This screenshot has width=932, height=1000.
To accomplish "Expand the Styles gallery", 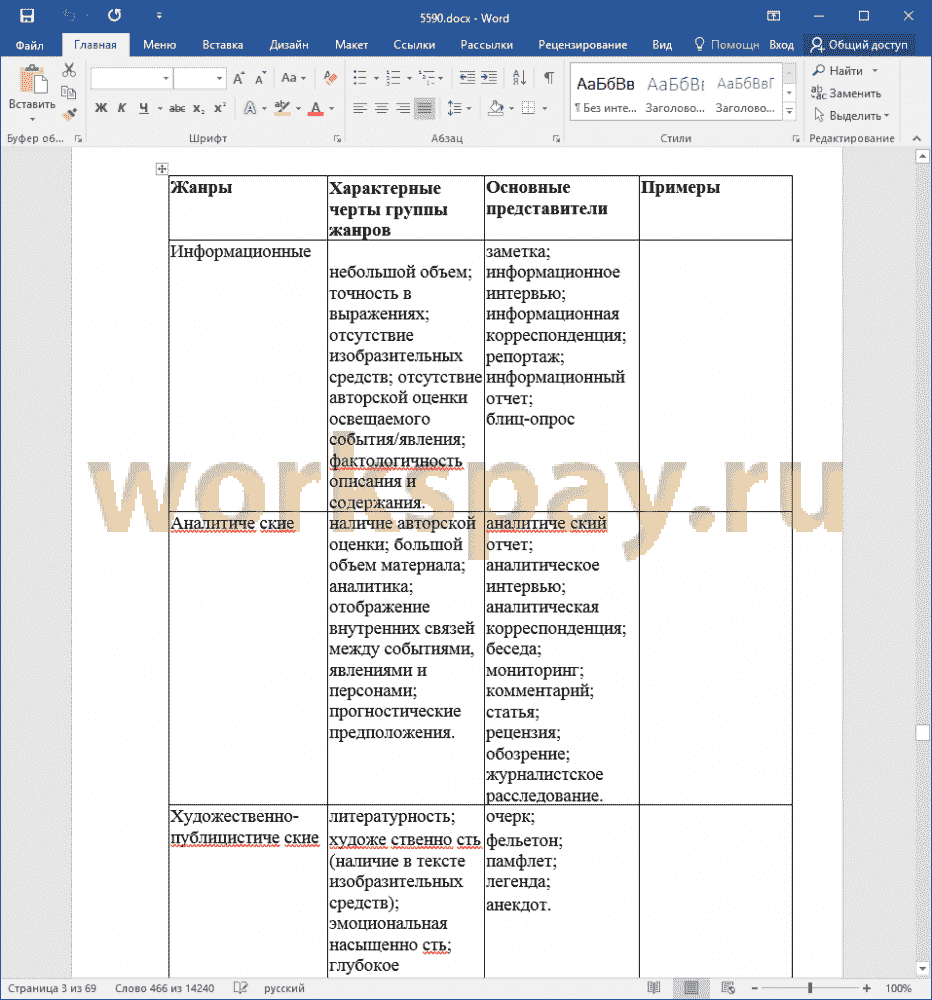I will click(x=789, y=111).
